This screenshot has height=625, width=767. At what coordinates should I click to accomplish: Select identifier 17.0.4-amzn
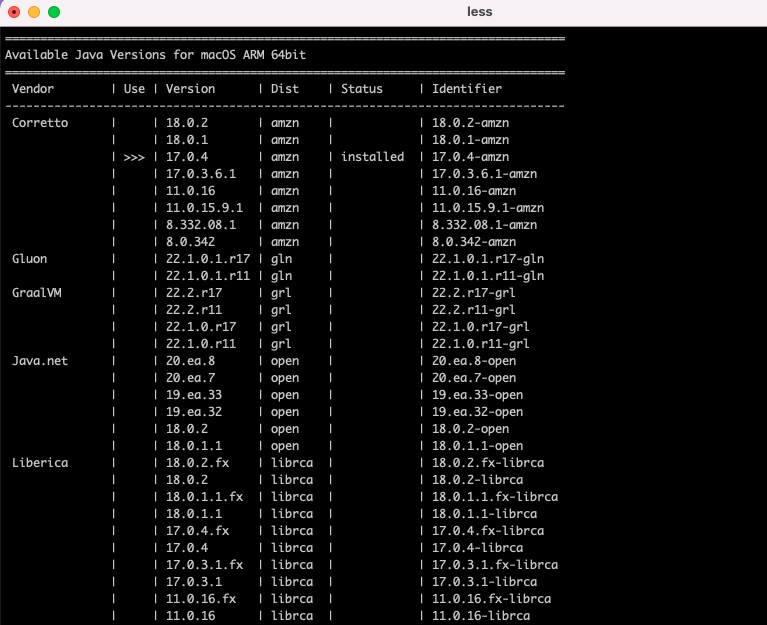[x=470, y=157]
